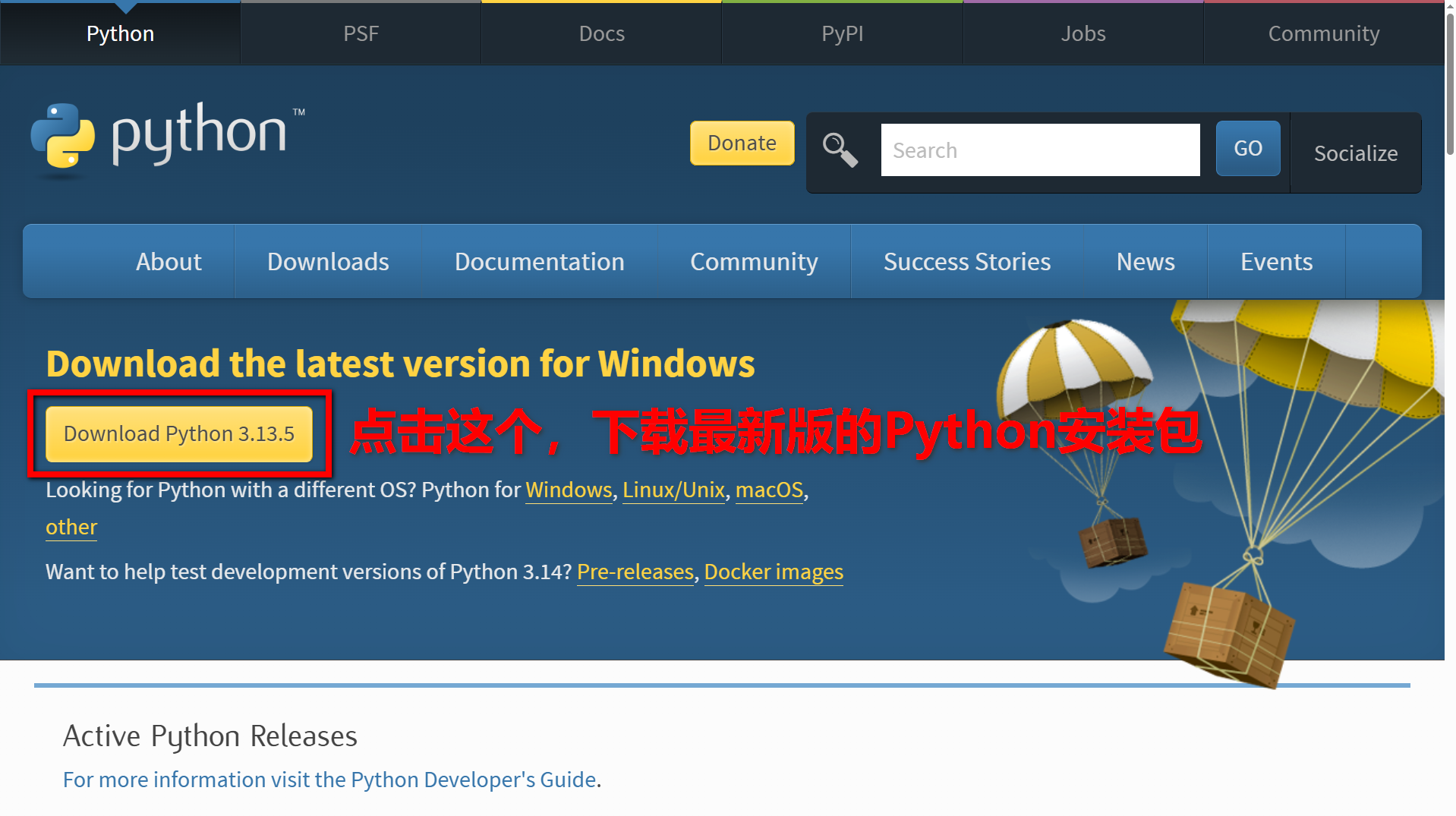This screenshot has width=1456, height=816.
Task: Switch to the Docs section
Action: click(x=601, y=33)
